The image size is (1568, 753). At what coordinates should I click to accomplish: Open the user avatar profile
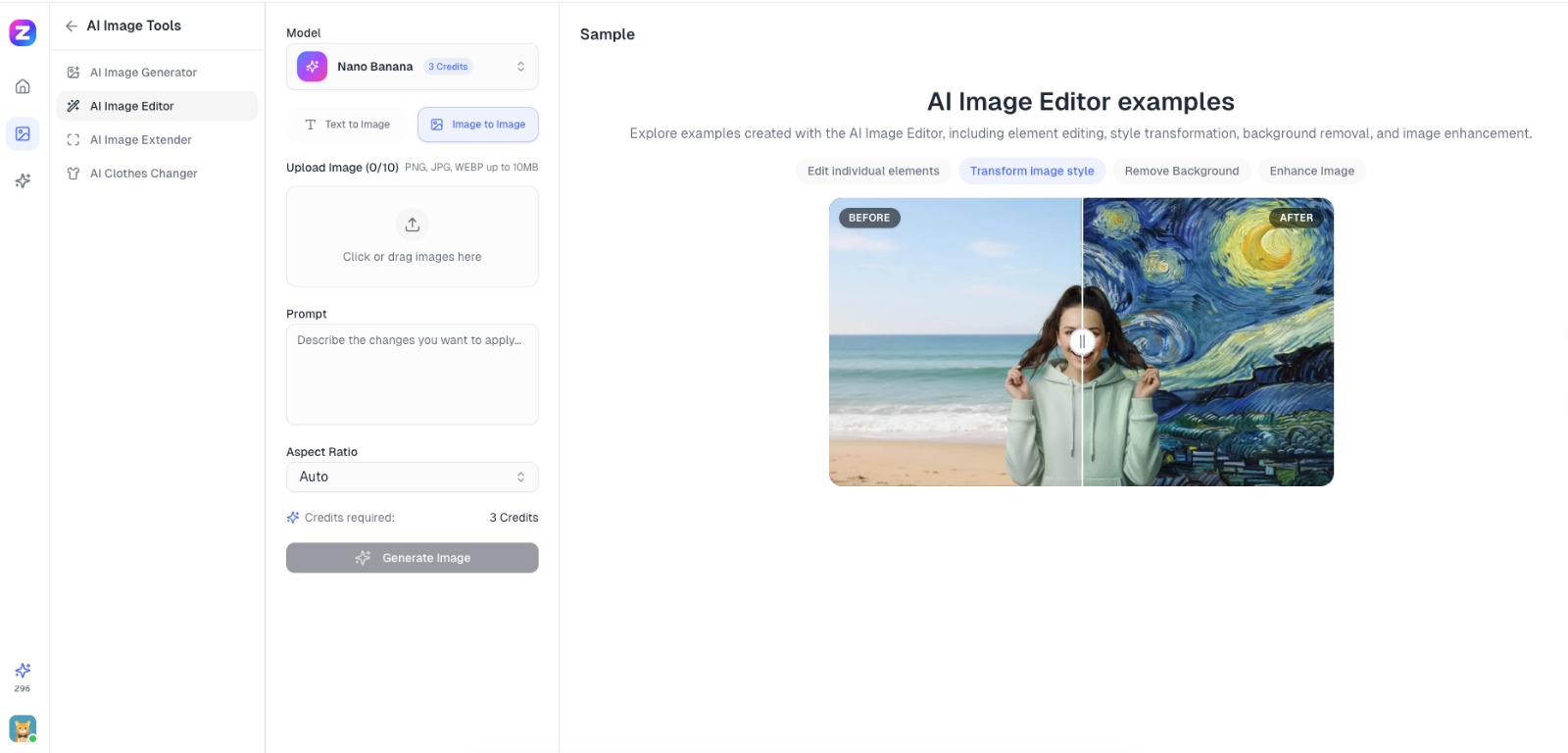click(x=23, y=728)
